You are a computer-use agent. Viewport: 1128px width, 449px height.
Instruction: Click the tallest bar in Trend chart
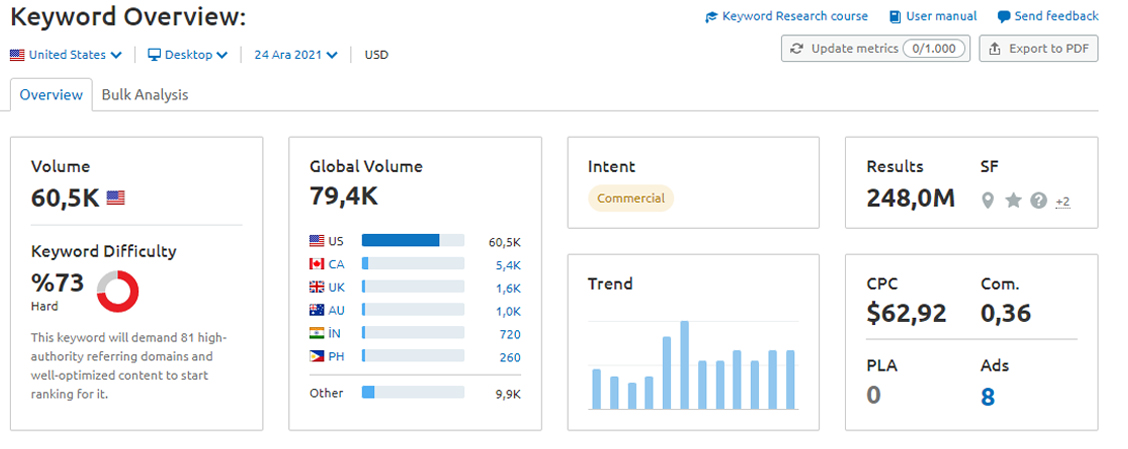click(x=684, y=365)
